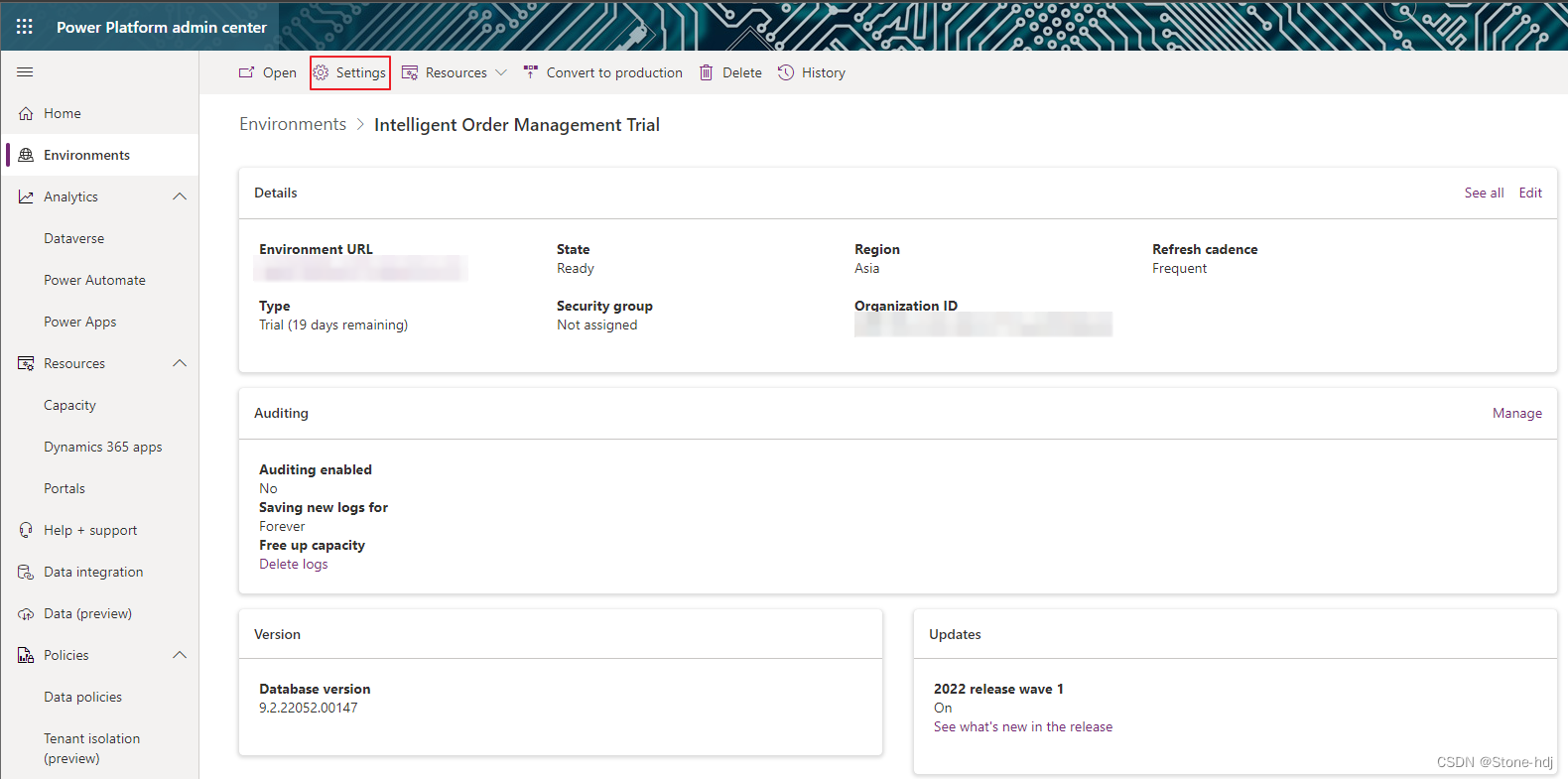Click the Data (preview) cloud icon
Viewport: 1568px width, 779px height.
coord(26,613)
